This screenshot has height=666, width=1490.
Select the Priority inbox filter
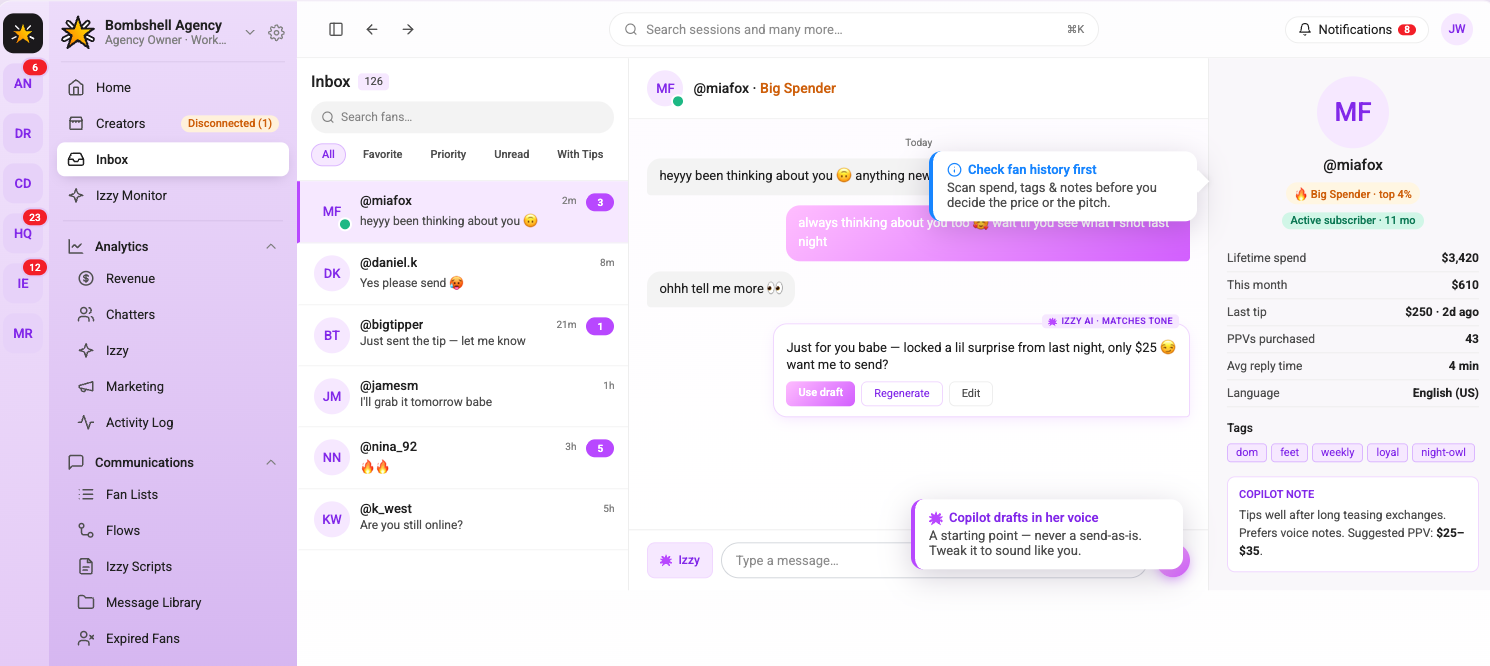point(448,155)
